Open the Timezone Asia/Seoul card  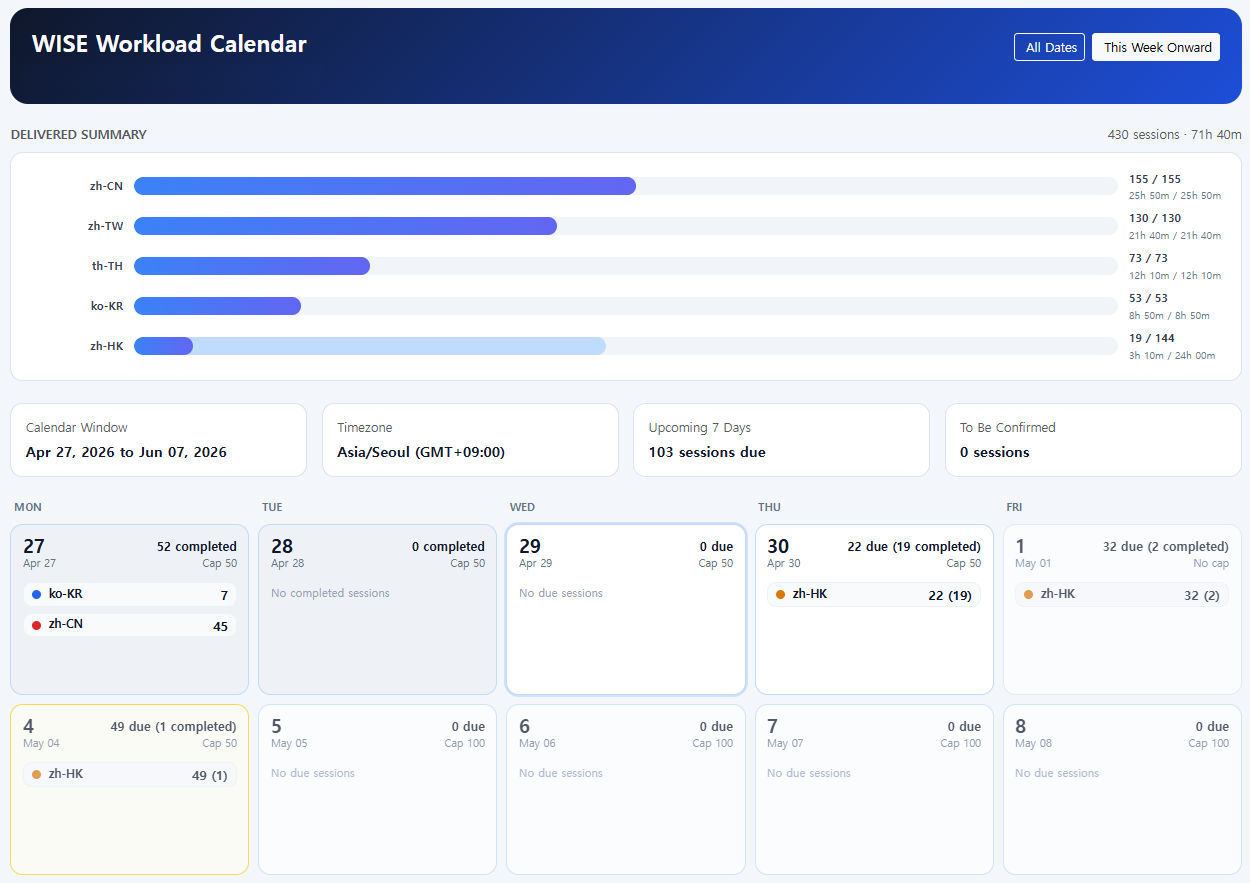pos(470,440)
